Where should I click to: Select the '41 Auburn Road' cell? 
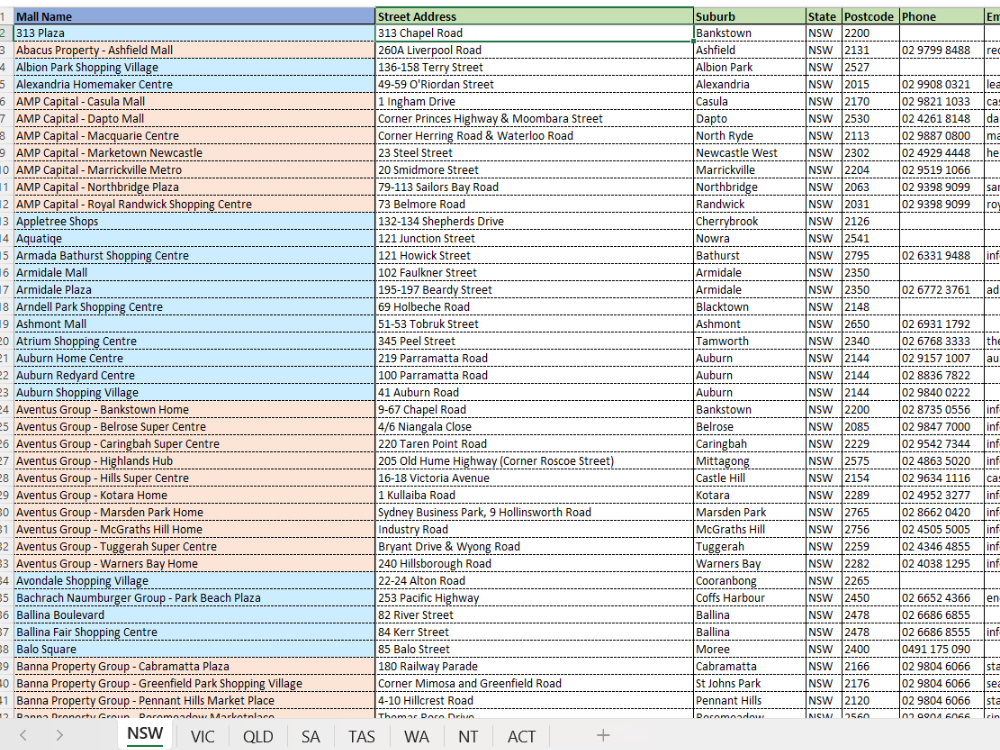coord(534,392)
